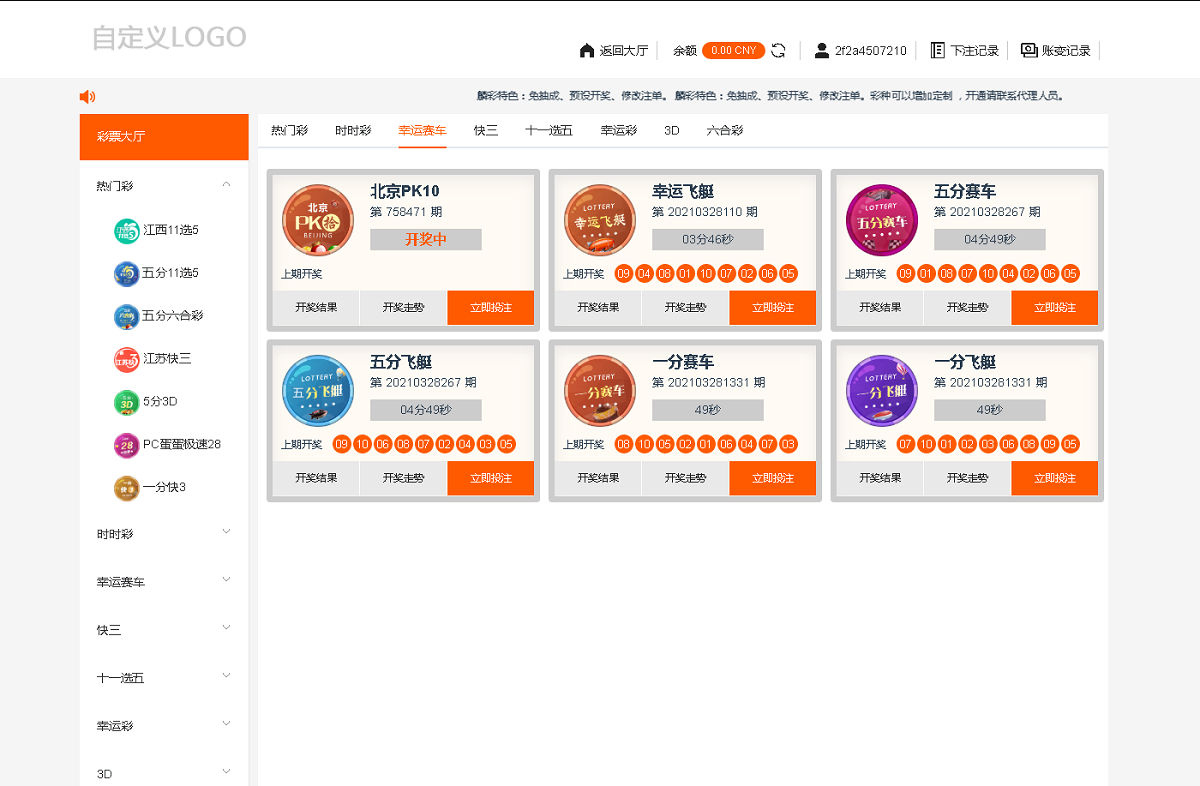Click the 返回大厅 home icon
Image resolution: width=1200 pixels, height=786 pixels.
coord(586,49)
